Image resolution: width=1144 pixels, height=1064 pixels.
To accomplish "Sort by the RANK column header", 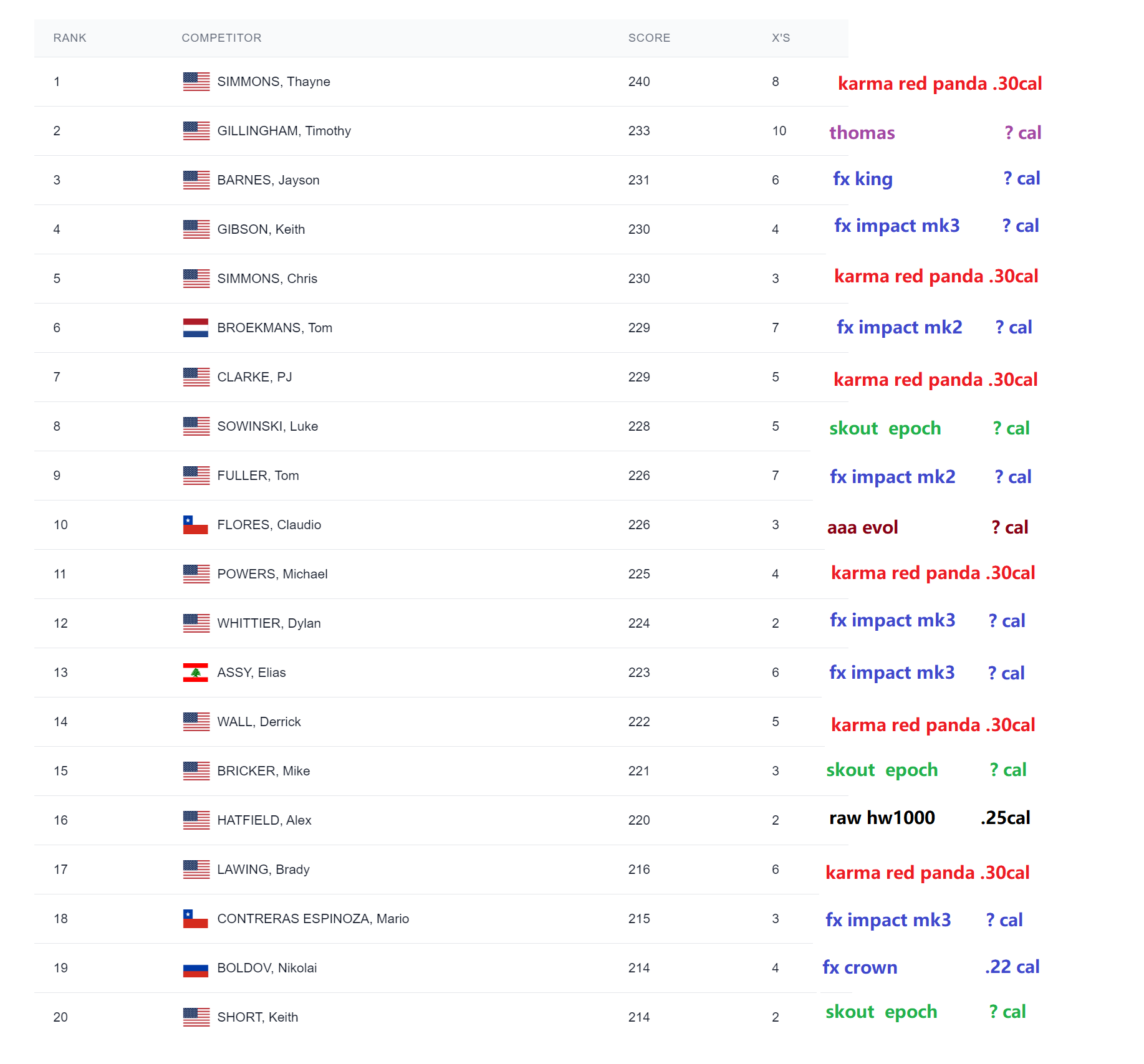I will click(70, 38).
